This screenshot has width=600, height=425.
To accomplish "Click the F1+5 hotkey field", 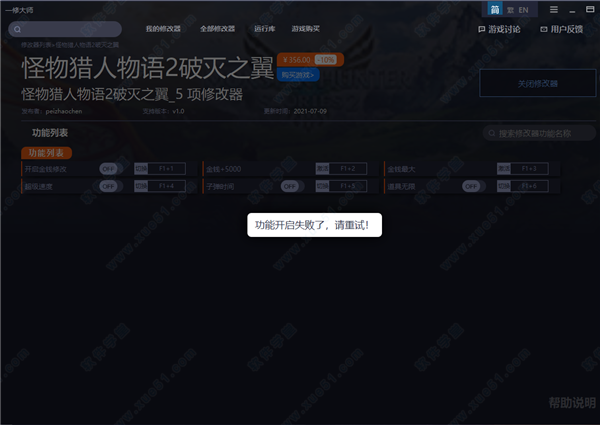I will pos(348,186).
